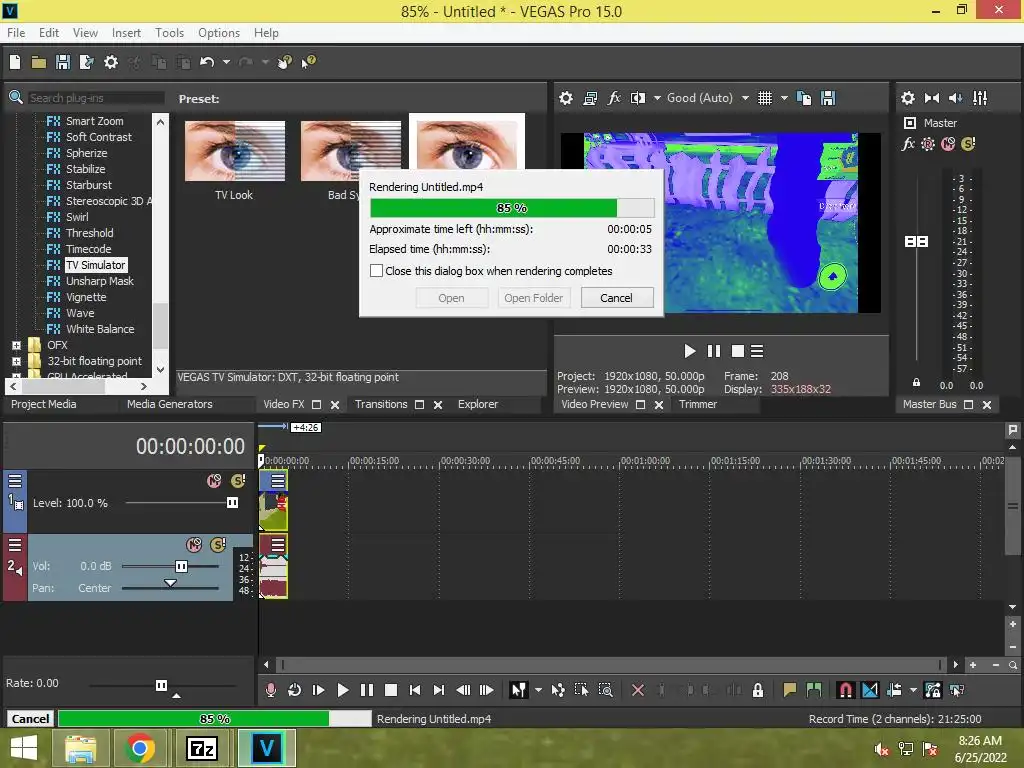Click Play in the Video Preview

pyautogui.click(x=690, y=351)
